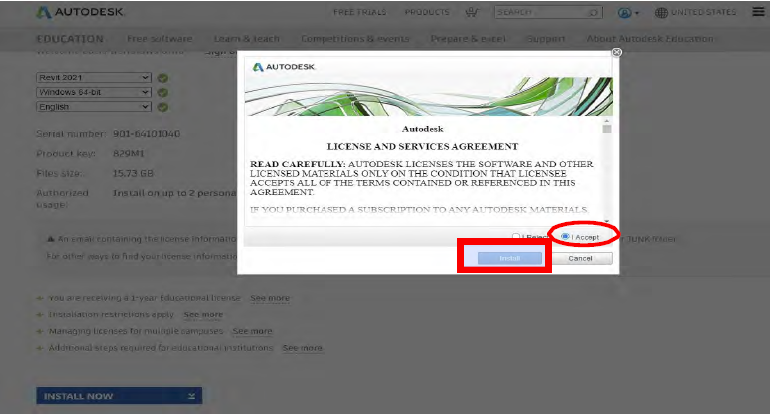Click the Cancel button in the dialog
Screen dimensions: 771x417
(581, 258)
